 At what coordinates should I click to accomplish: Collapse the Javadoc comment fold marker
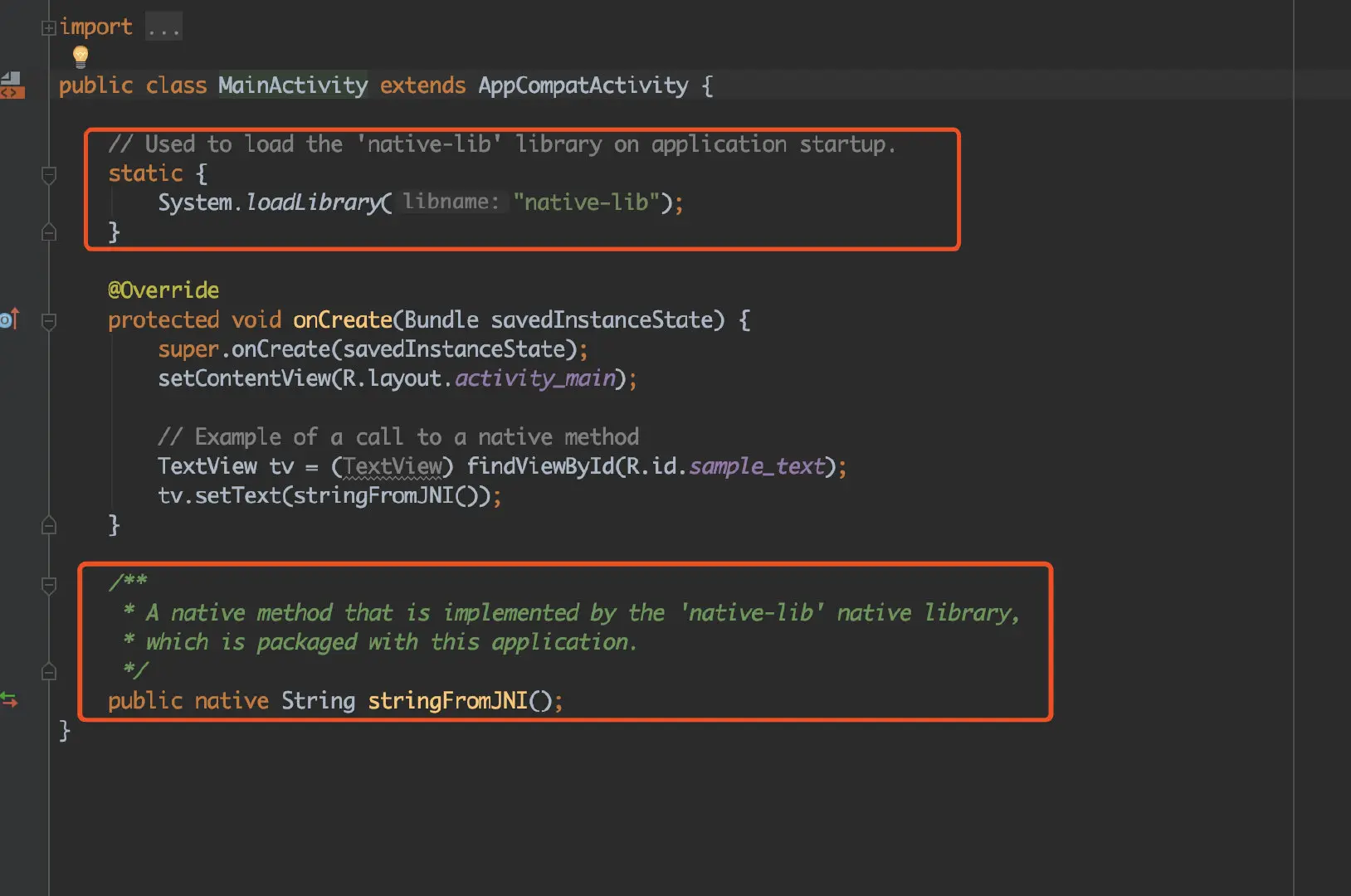pos(49,585)
